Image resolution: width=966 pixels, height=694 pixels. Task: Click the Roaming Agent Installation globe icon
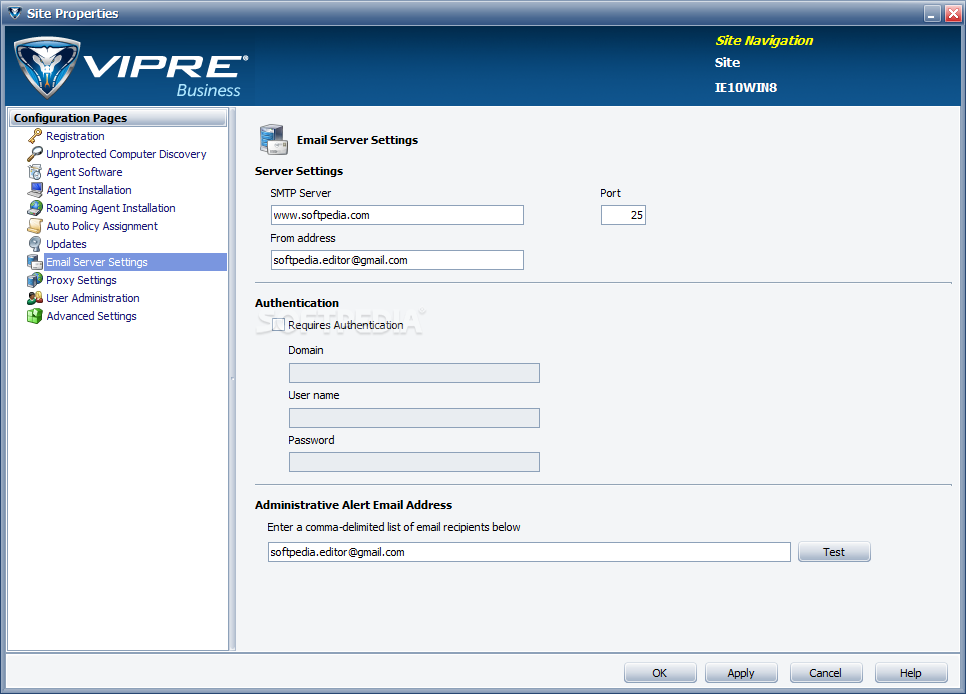point(35,208)
